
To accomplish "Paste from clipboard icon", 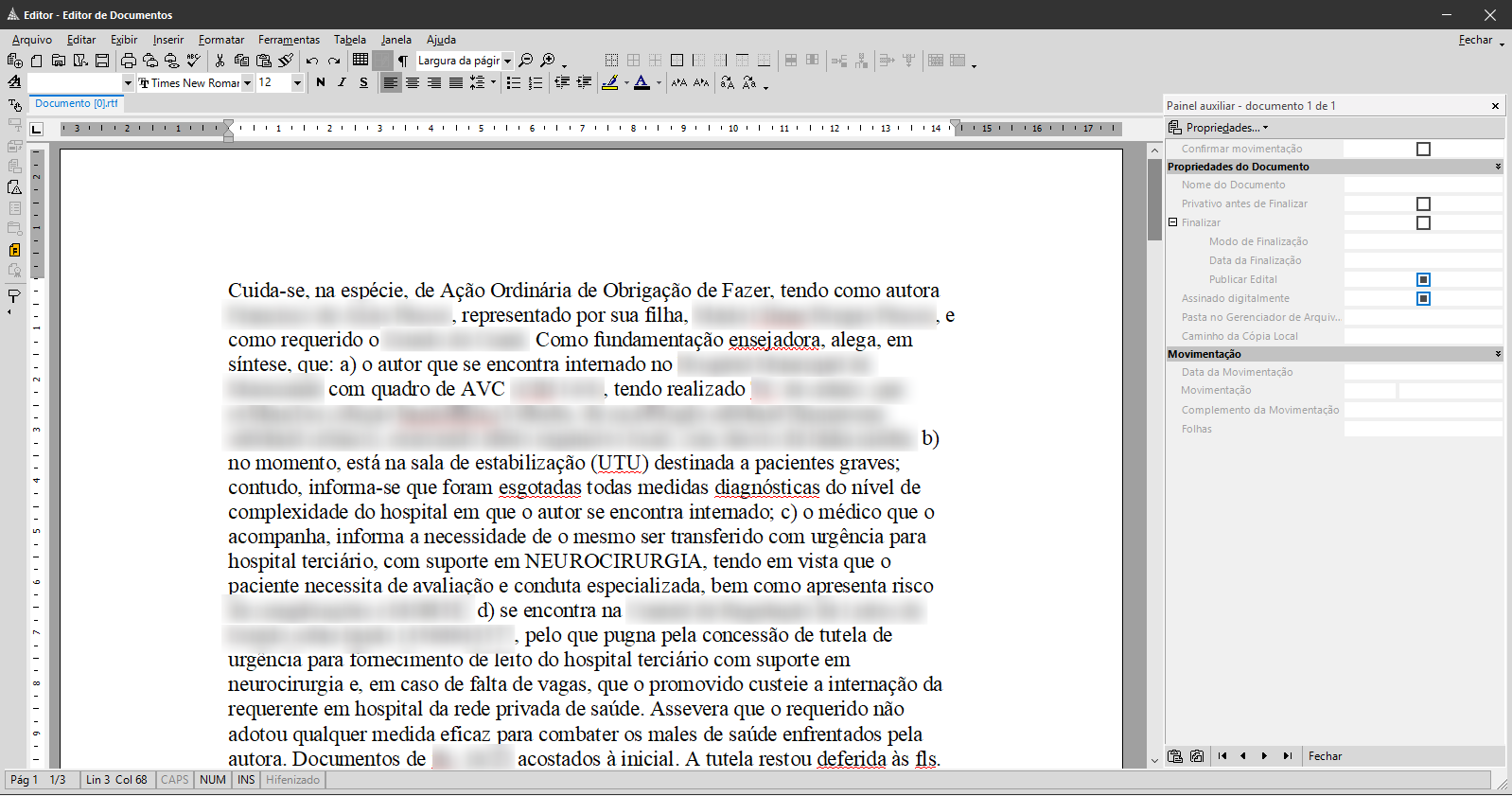I will (263, 61).
